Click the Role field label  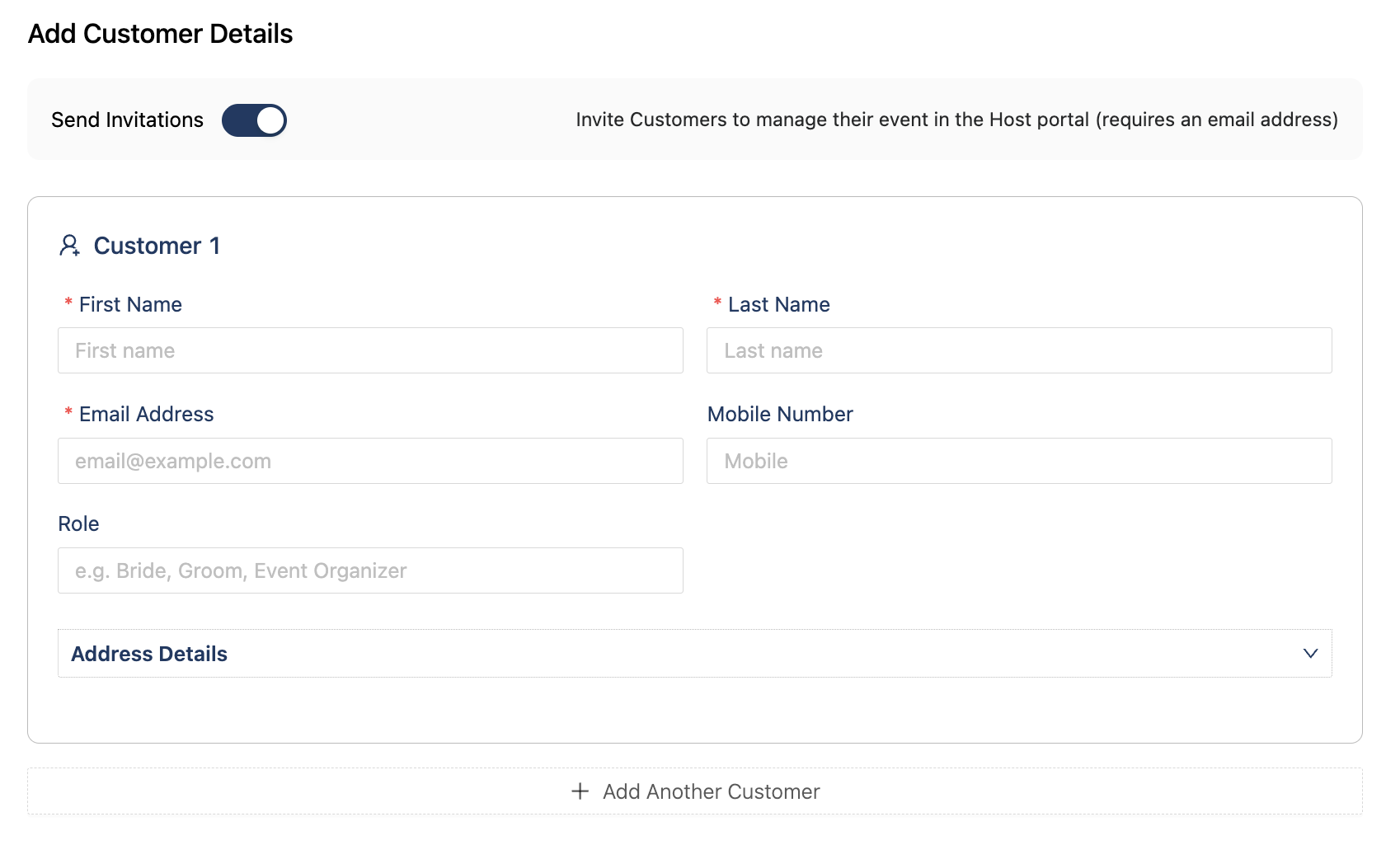click(78, 523)
